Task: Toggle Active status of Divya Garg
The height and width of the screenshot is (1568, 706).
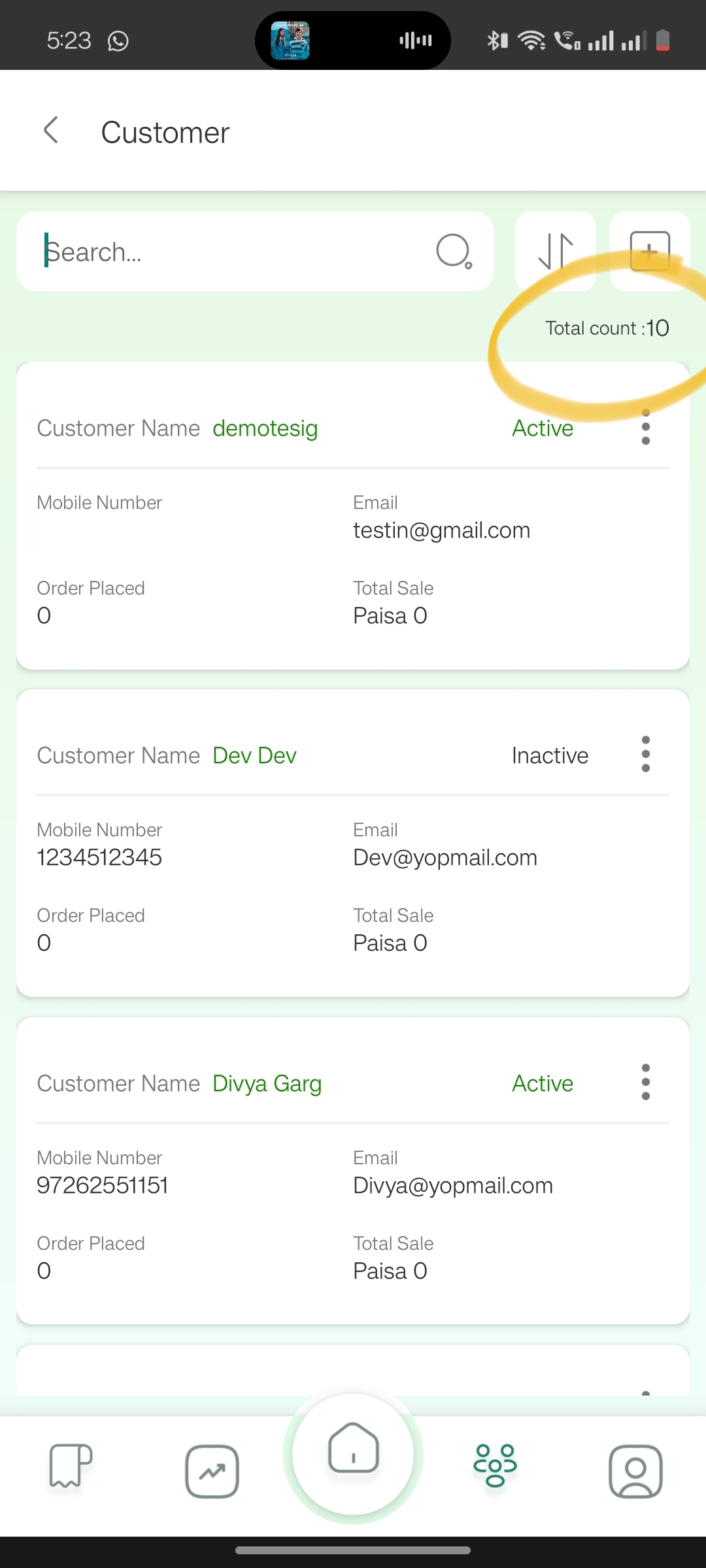Action: pos(543,1084)
